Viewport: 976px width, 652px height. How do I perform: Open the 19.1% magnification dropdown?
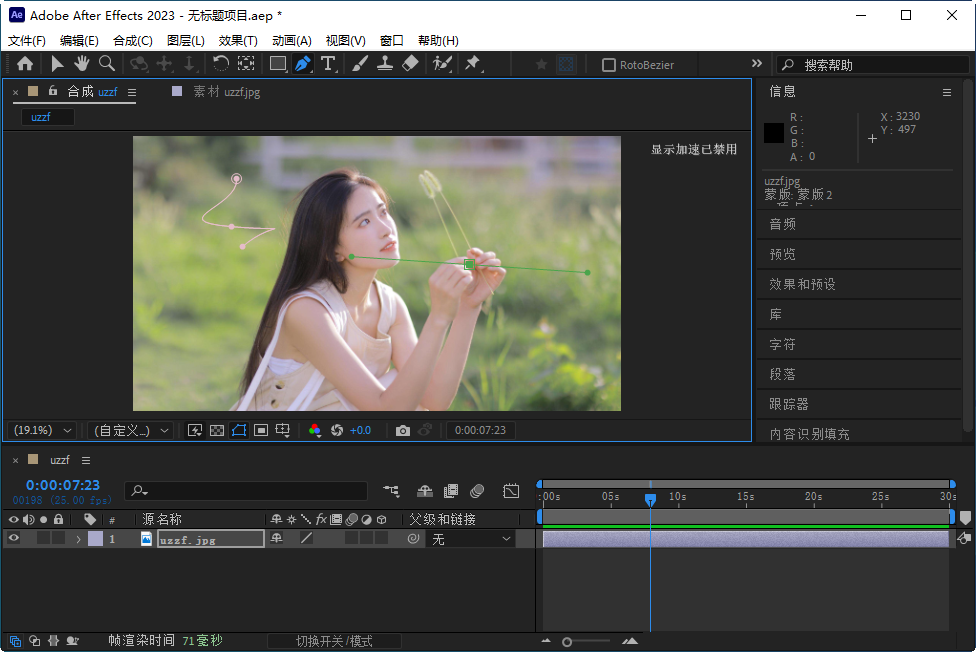pos(42,430)
